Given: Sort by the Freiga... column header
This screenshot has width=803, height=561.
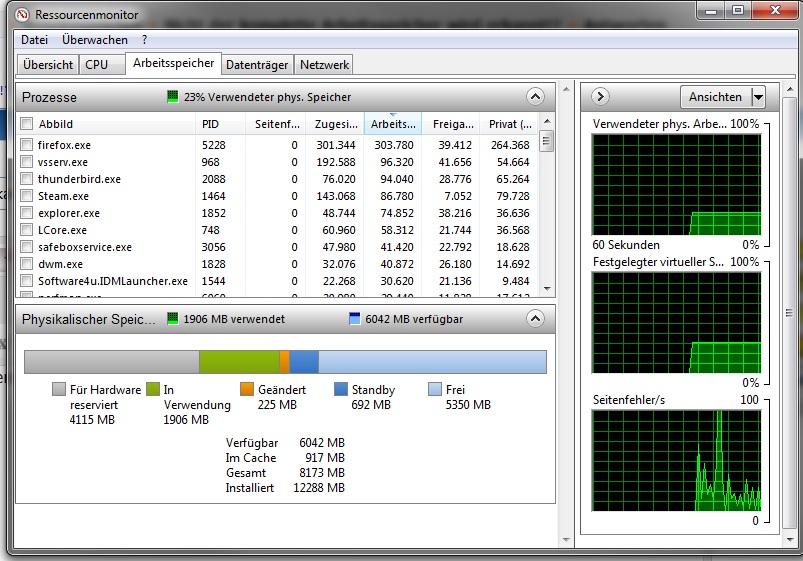Looking at the screenshot, I should pos(451,123).
